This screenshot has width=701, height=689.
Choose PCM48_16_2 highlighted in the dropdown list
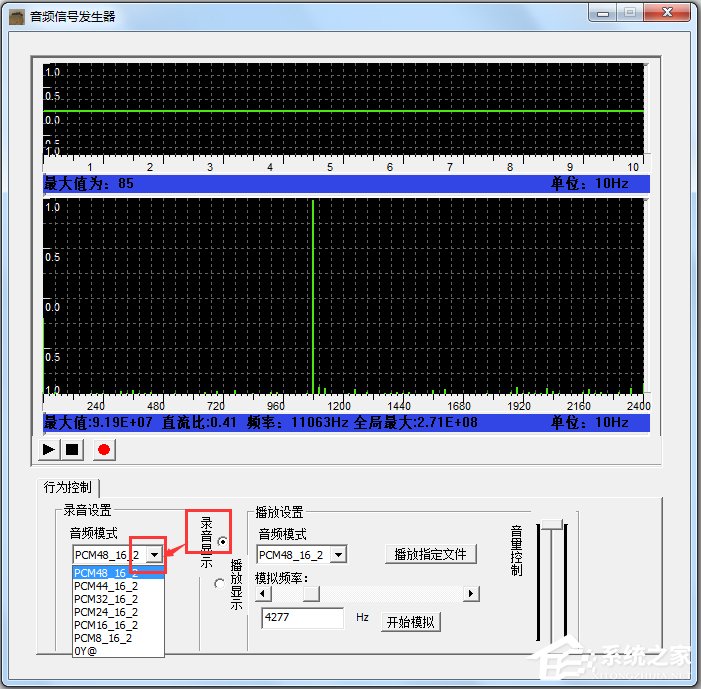click(118, 573)
